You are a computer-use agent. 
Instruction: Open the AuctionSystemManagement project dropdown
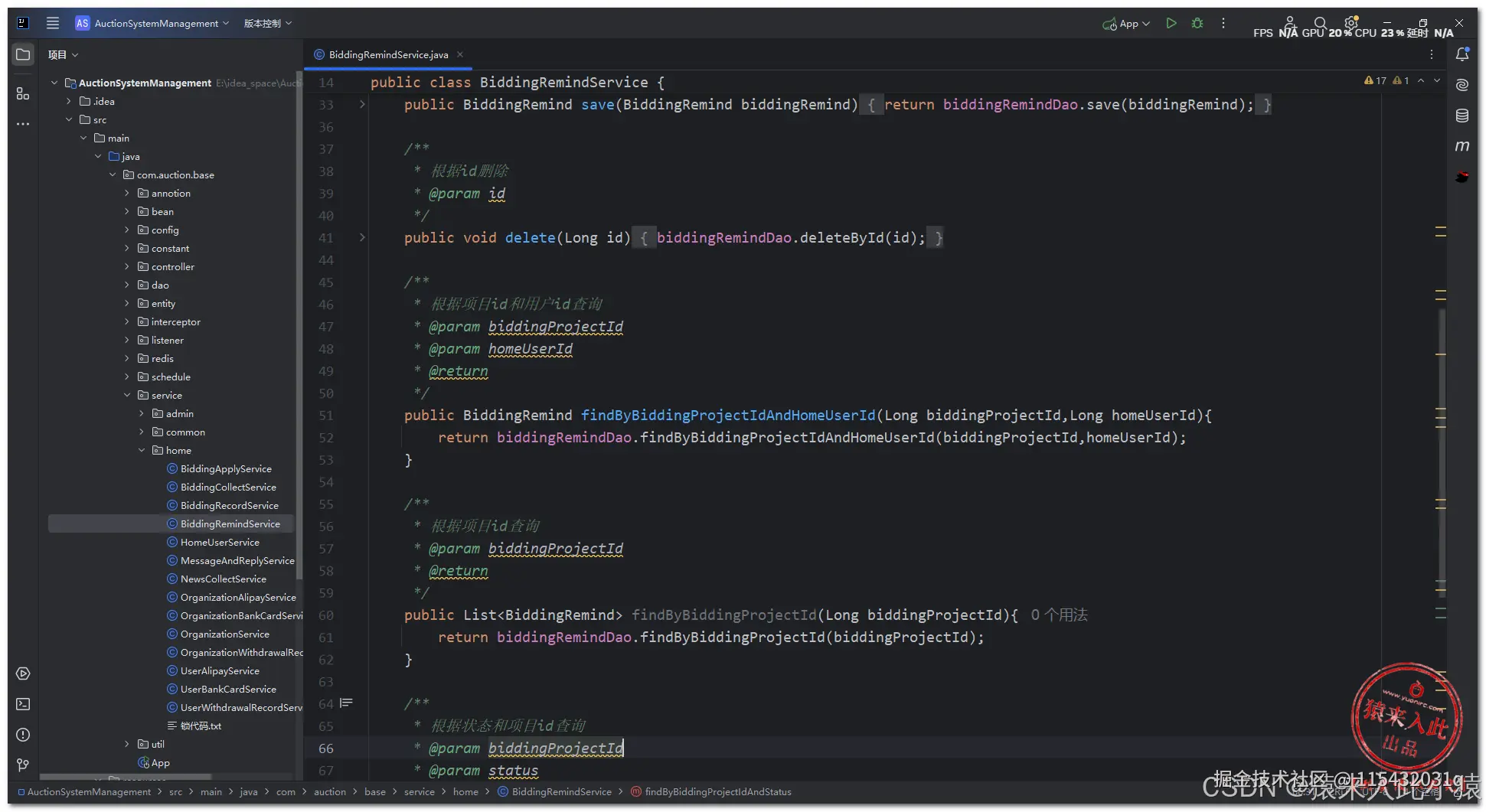[x=153, y=23]
